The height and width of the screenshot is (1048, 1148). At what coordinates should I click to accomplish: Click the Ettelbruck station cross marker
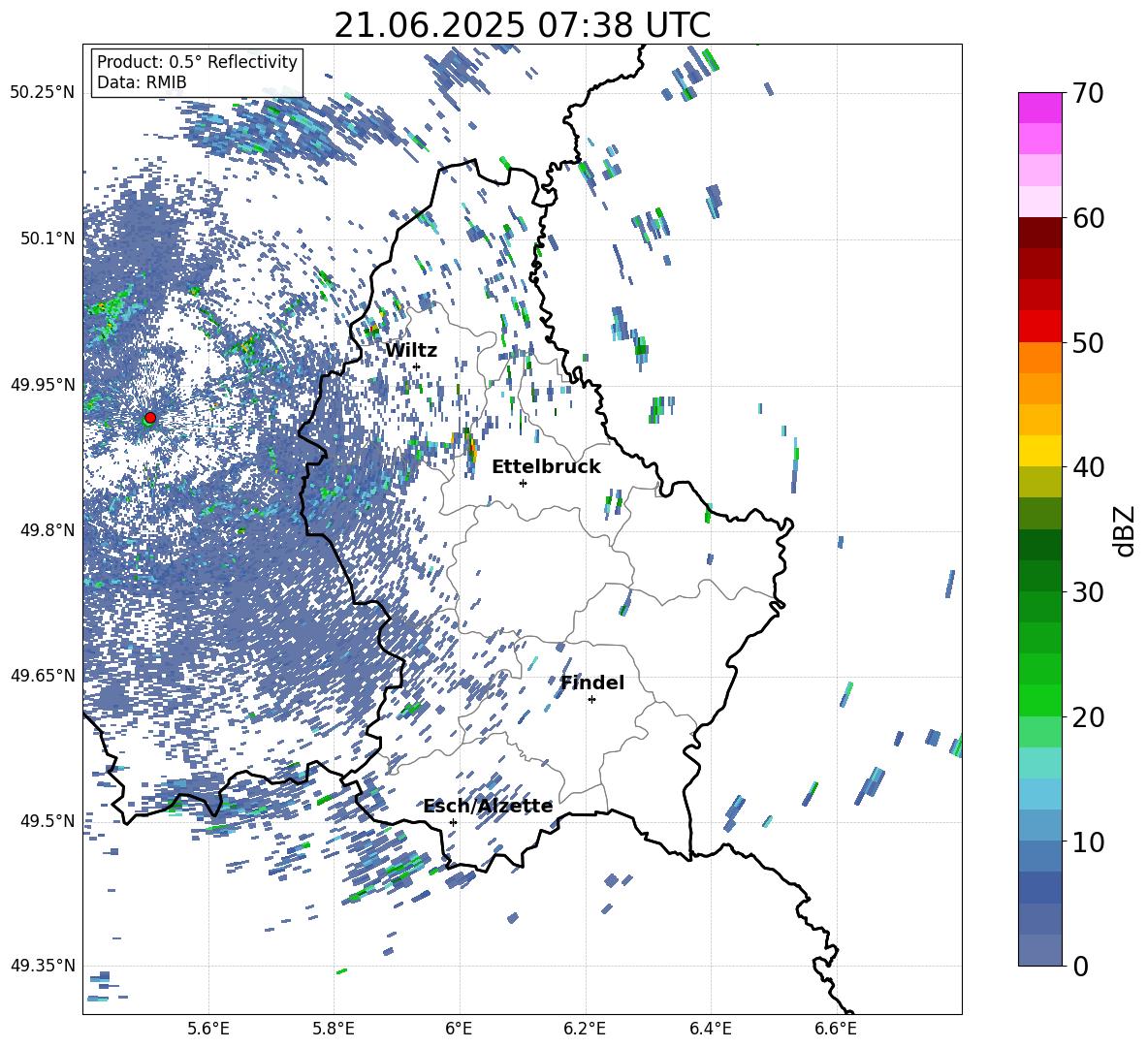click(x=523, y=483)
